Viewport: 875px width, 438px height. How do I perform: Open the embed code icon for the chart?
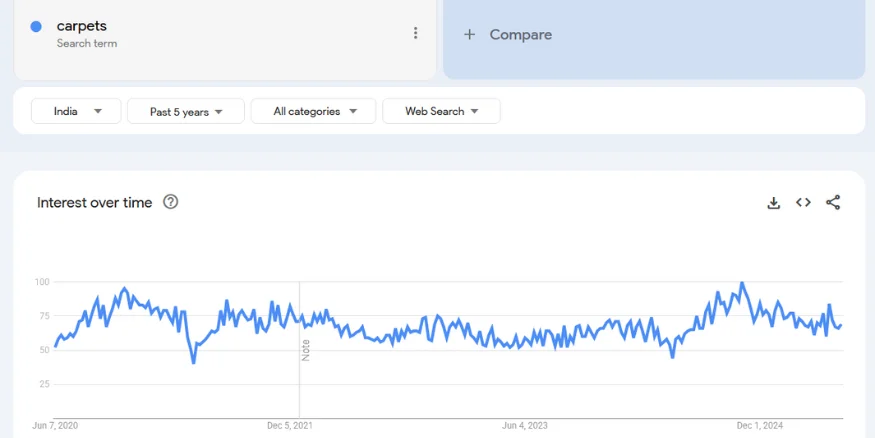(803, 203)
